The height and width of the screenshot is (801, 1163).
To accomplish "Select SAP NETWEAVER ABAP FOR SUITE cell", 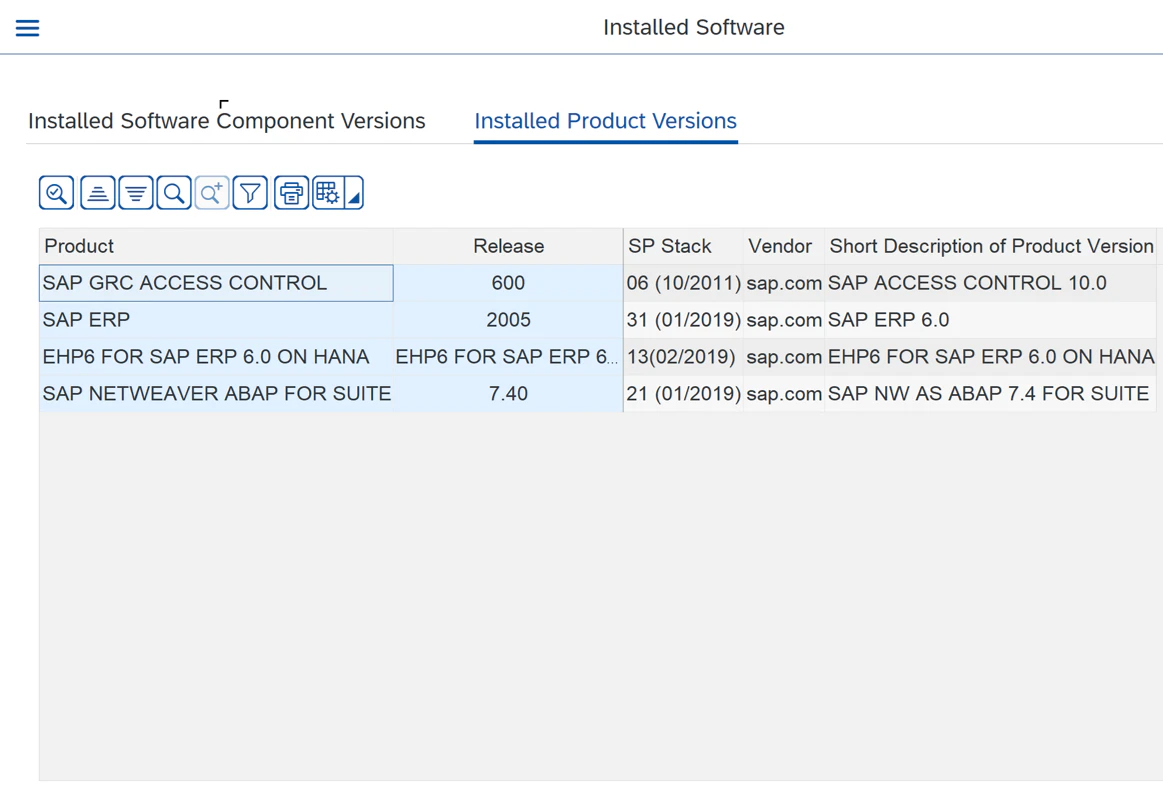I will [216, 393].
